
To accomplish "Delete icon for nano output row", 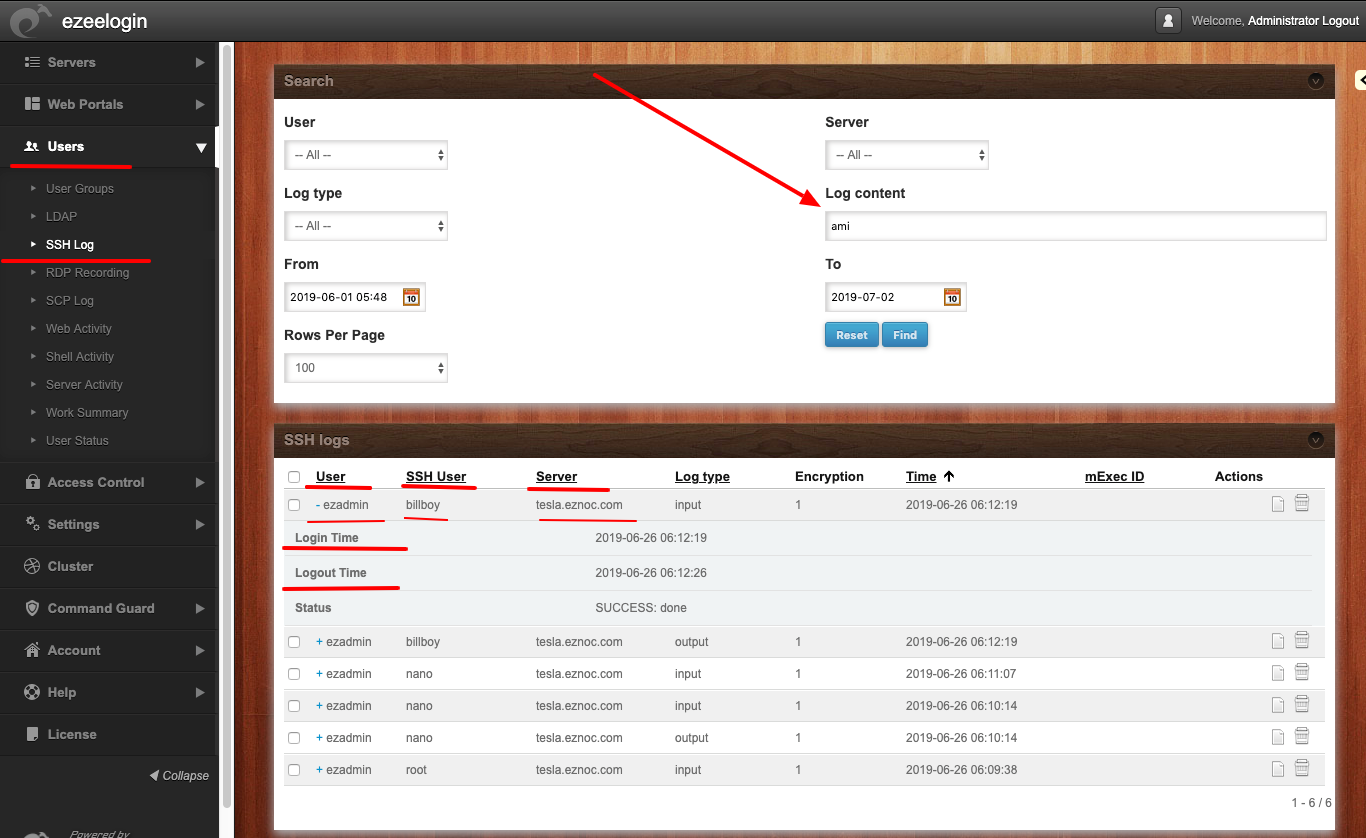I will click(x=1302, y=736).
